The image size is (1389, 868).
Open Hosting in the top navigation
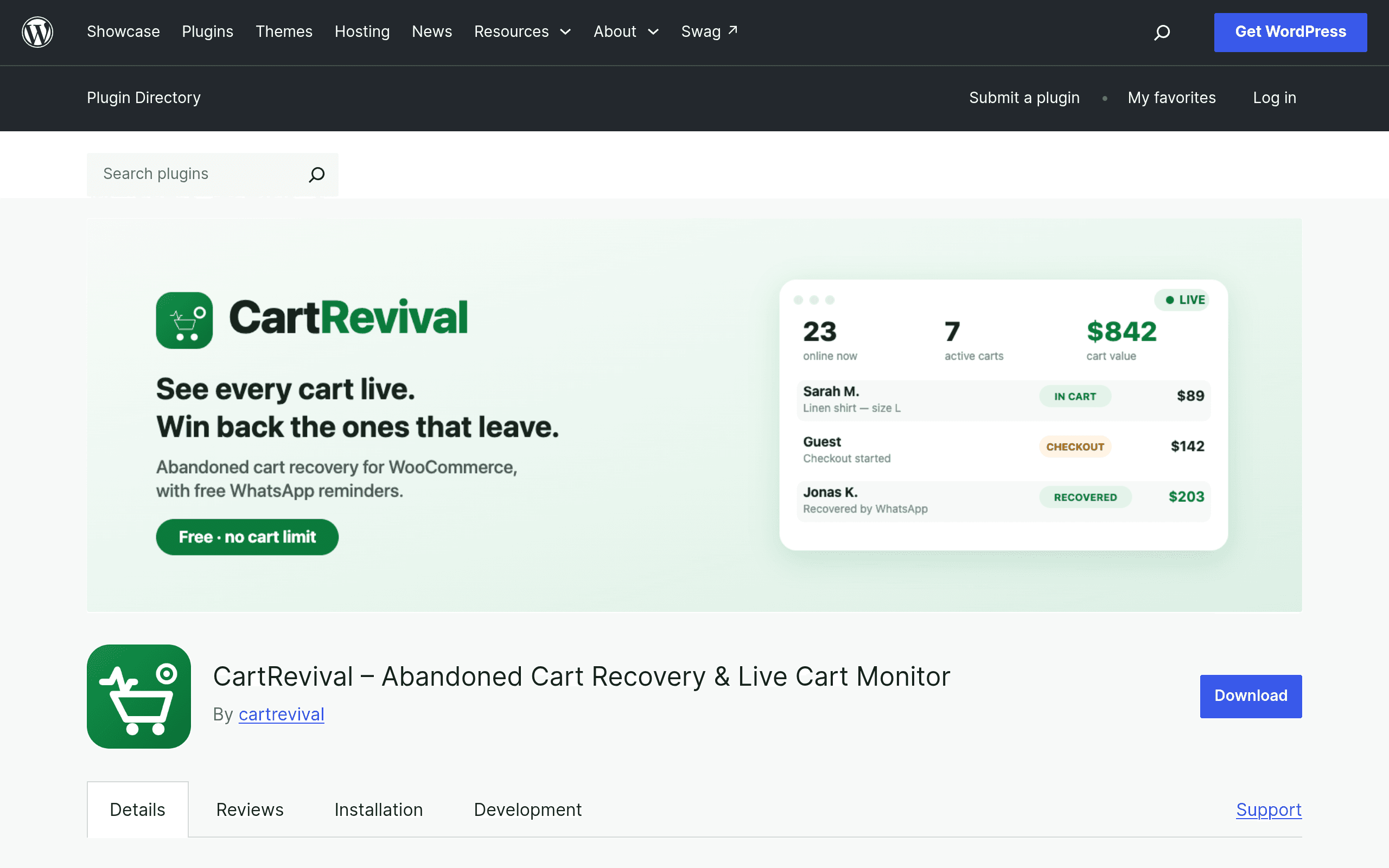pyautogui.click(x=362, y=31)
